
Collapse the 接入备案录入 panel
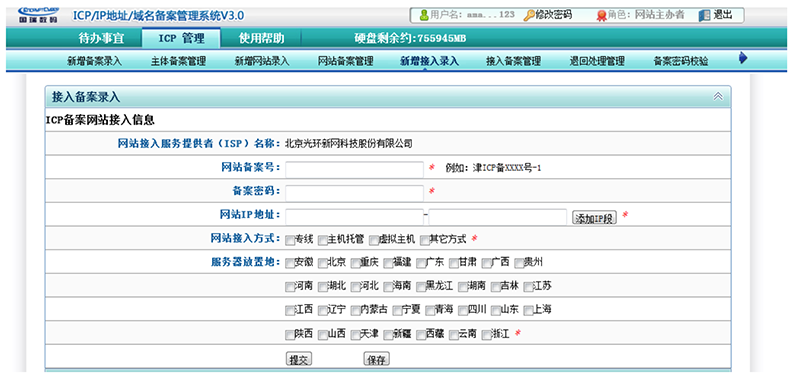click(x=718, y=96)
